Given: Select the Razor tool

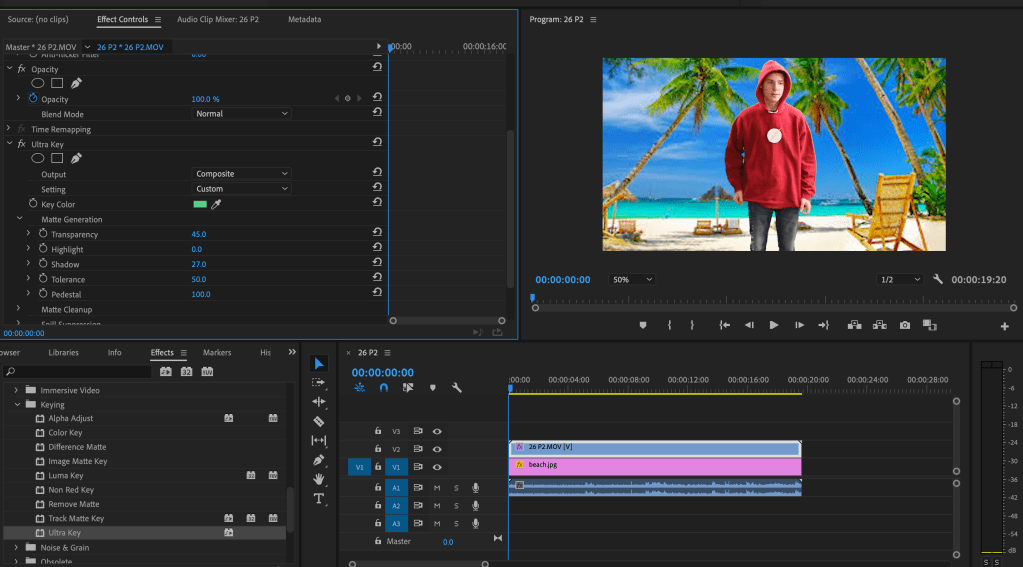Looking at the screenshot, I should (x=318, y=421).
